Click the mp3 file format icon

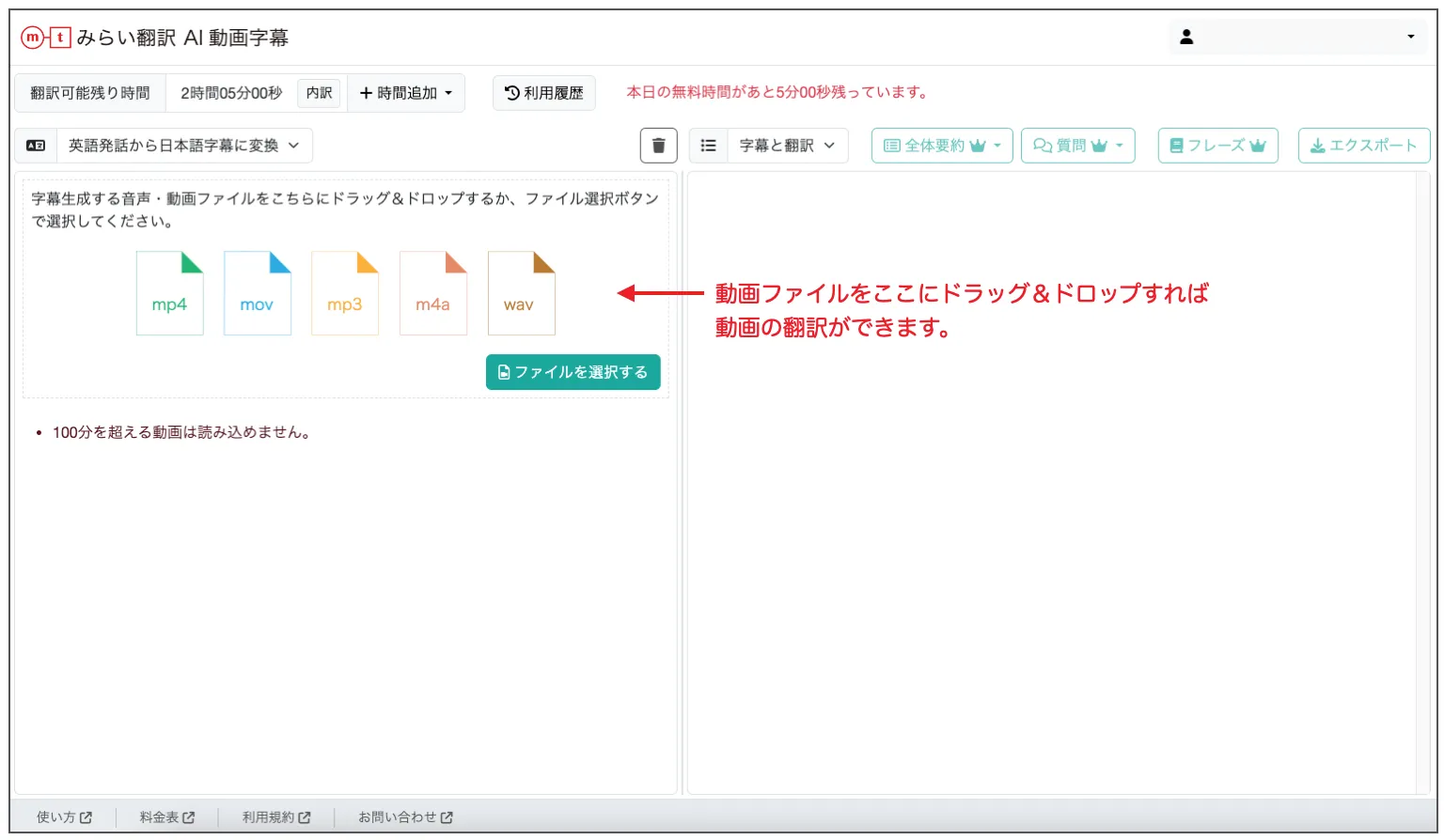(345, 292)
